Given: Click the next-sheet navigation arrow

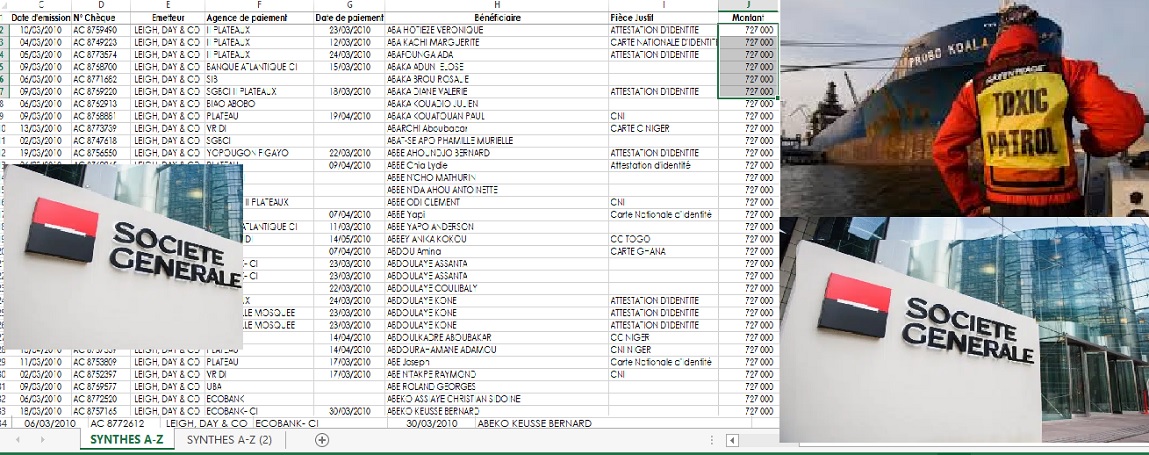Looking at the screenshot, I should tap(43, 440).
